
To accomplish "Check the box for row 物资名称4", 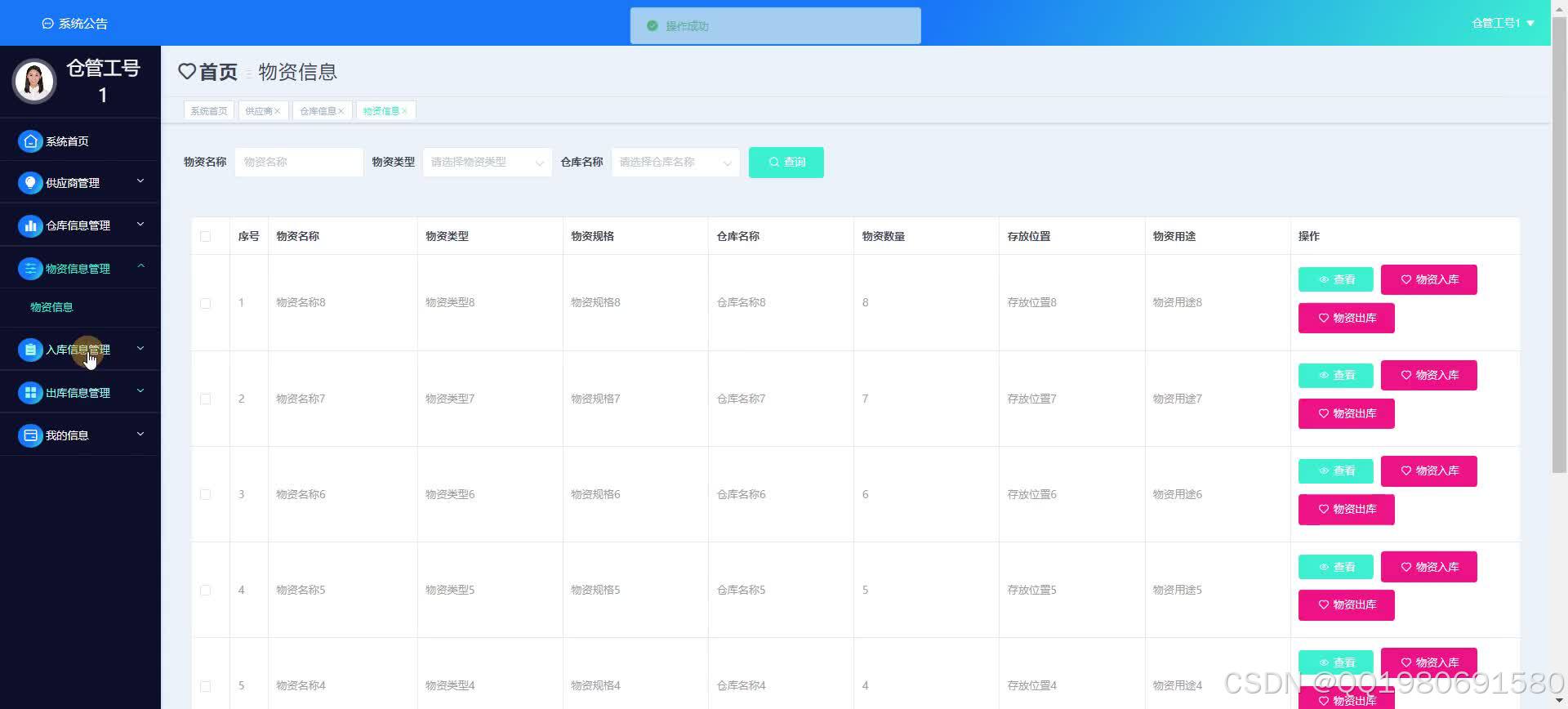I will point(205,686).
